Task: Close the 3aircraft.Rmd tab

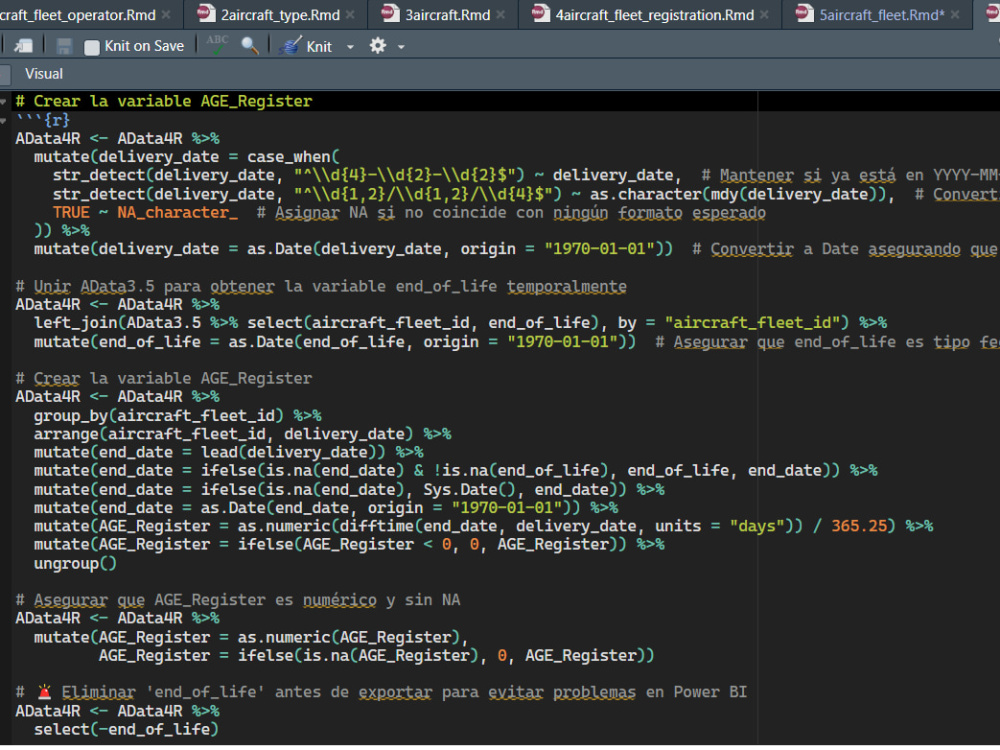Action: point(501,14)
